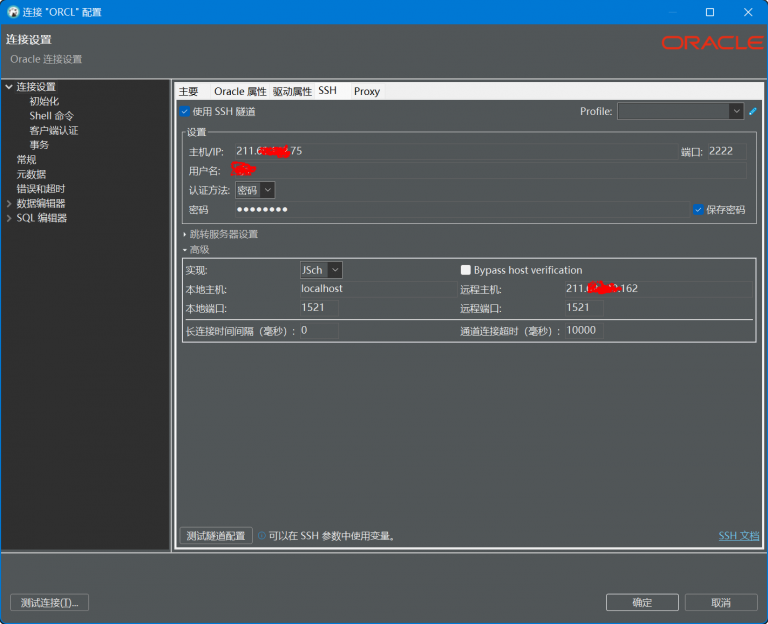
Task: Expand the 数据编辑器 tree node
Action: click(9, 203)
